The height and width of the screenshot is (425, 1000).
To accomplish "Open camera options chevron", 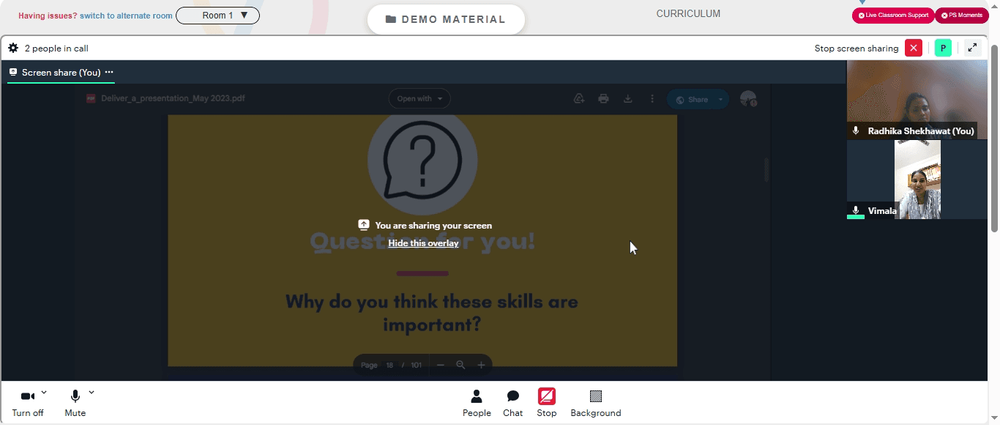I will click(x=43, y=392).
